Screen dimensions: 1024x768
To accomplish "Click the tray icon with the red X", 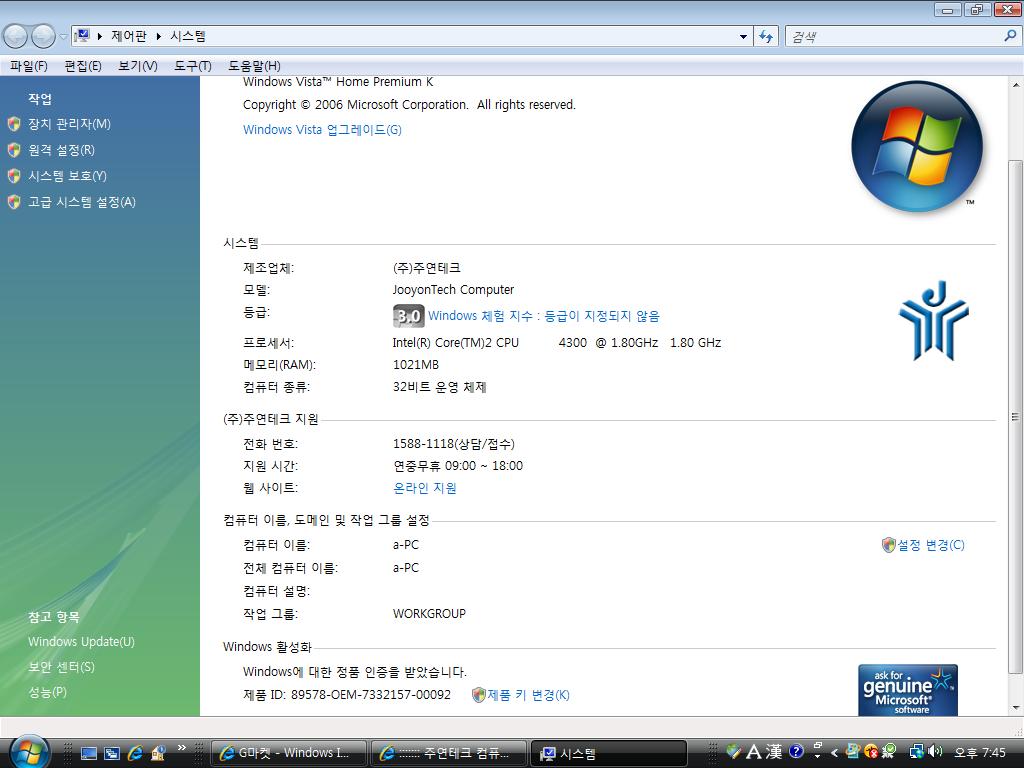I will click(x=871, y=752).
